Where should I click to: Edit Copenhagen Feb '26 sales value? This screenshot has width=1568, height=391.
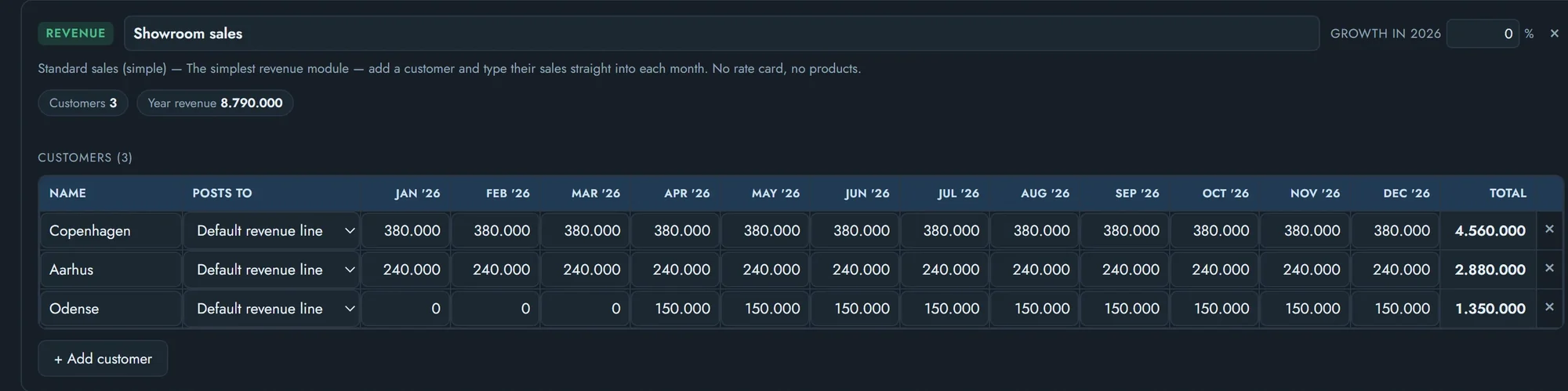pyautogui.click(x=495, y=231)
